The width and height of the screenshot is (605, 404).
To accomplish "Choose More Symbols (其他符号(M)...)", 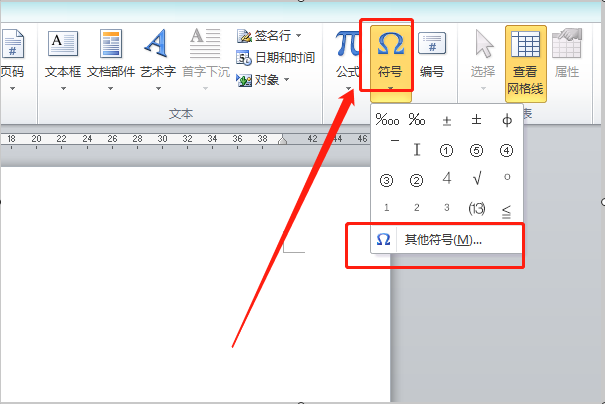I will [446, 240].
